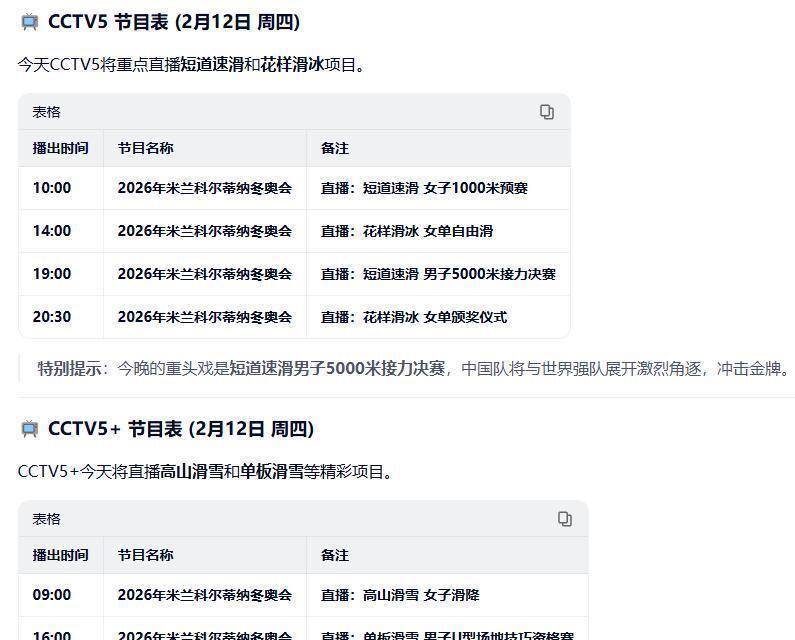The image size is (795, 640).
Task: Click the TV icon beside CCTV5 节目表
Action: (29, 22)
